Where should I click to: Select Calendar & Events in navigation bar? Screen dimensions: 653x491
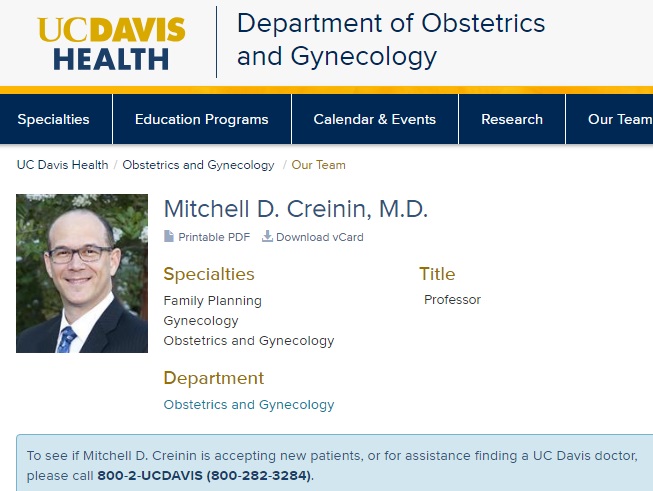[375, 120]
